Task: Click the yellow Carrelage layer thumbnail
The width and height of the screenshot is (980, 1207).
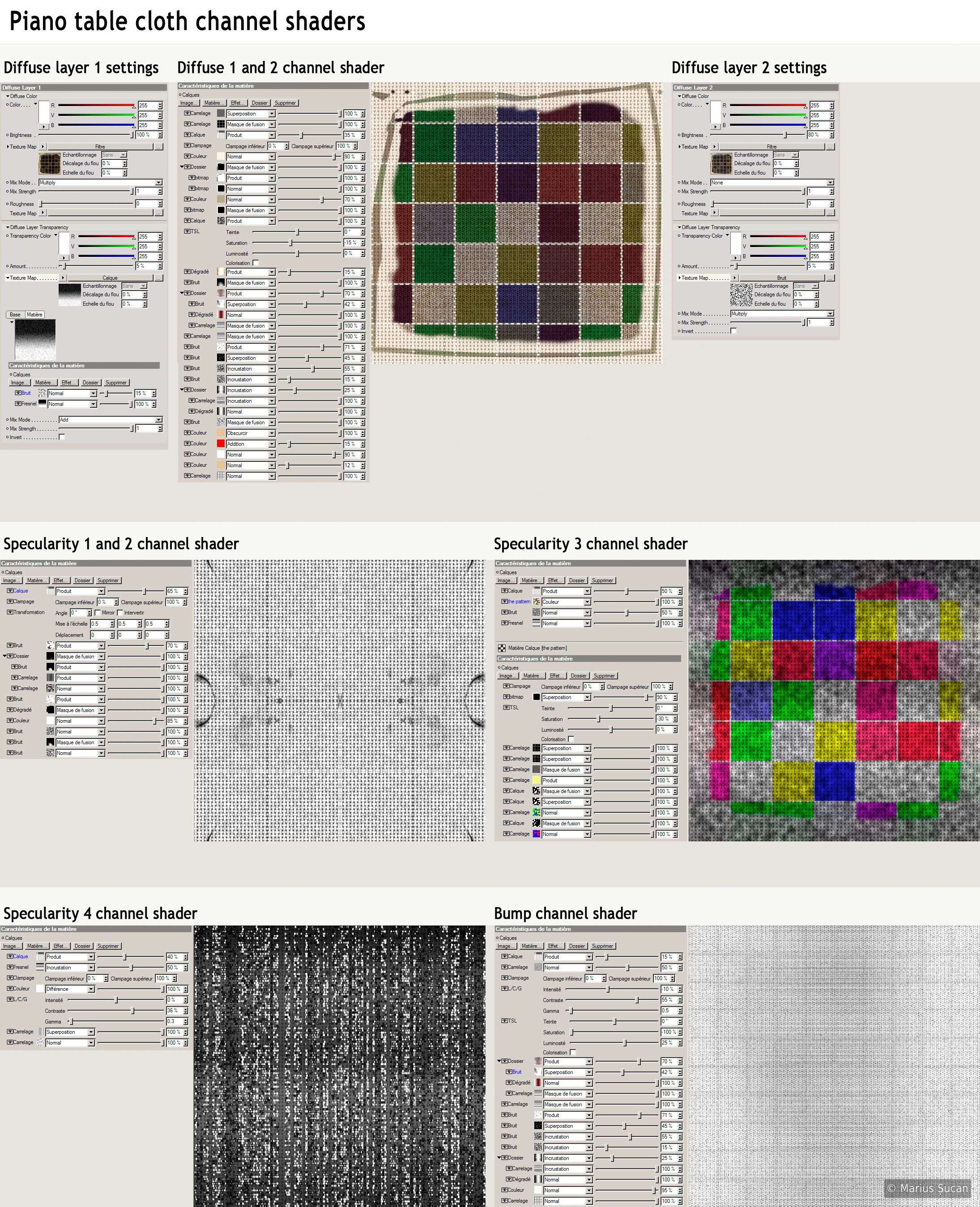Action: tap(536, 780)
